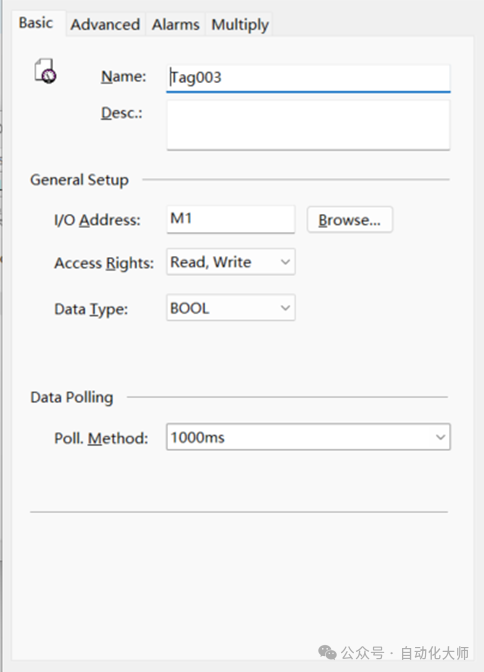Image resolution: width=484 pixels, height=672 pixels.
Task: Click the I/O Address field showing M1
Action: 231,219
